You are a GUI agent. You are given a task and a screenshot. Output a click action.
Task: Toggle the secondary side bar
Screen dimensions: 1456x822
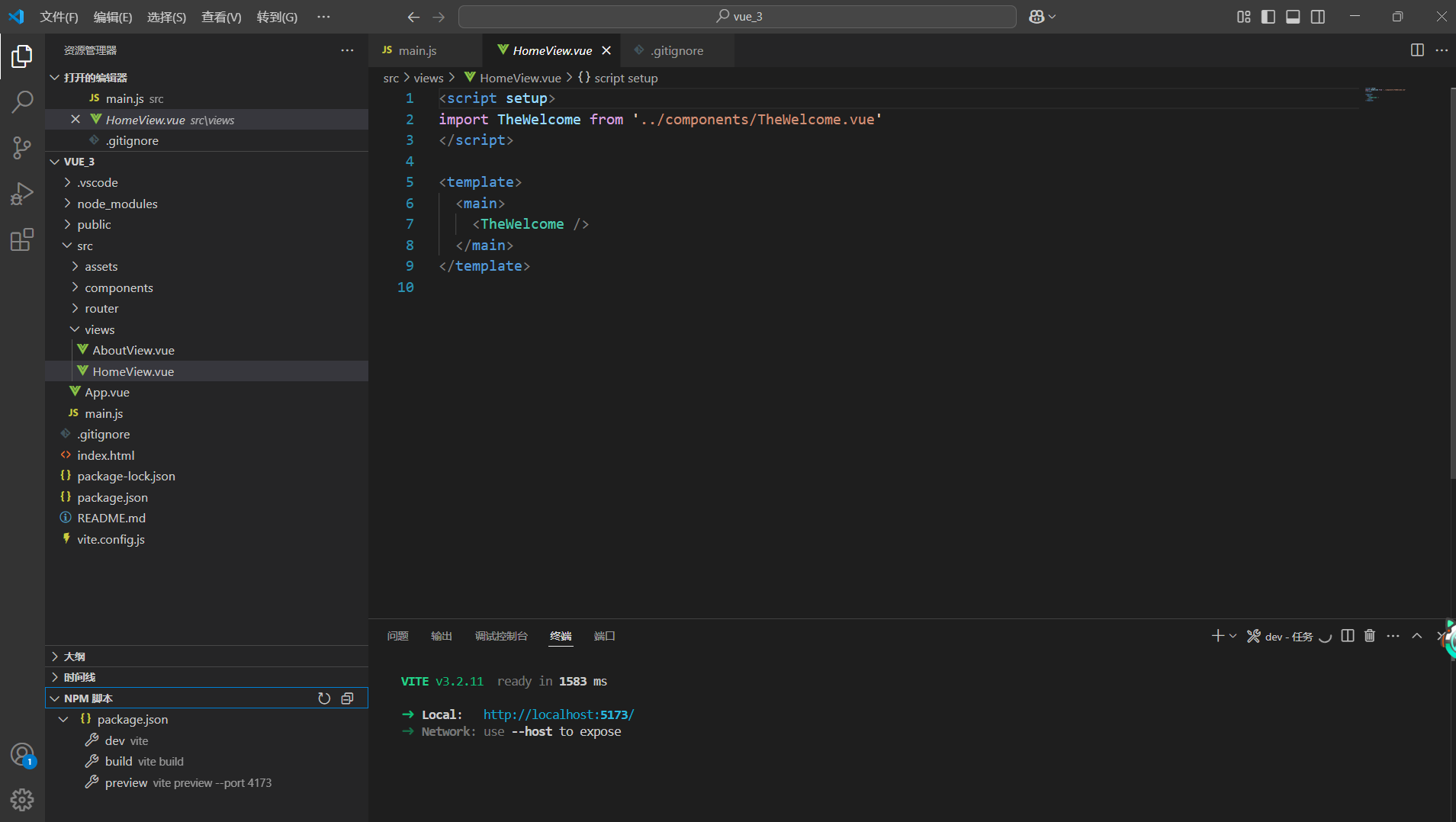pos(1318,16)
